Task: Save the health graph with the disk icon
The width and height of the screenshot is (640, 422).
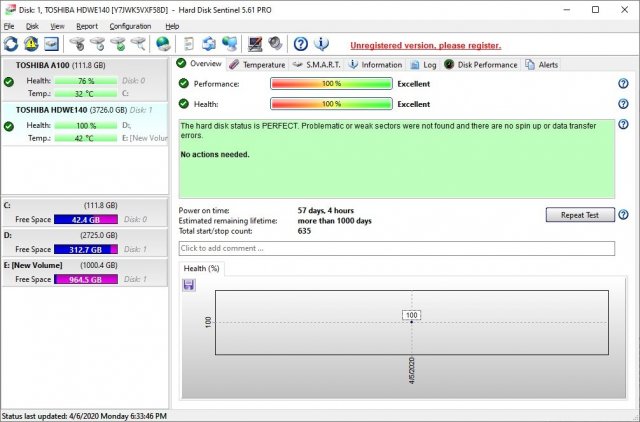Action: (x=189, y=285)
